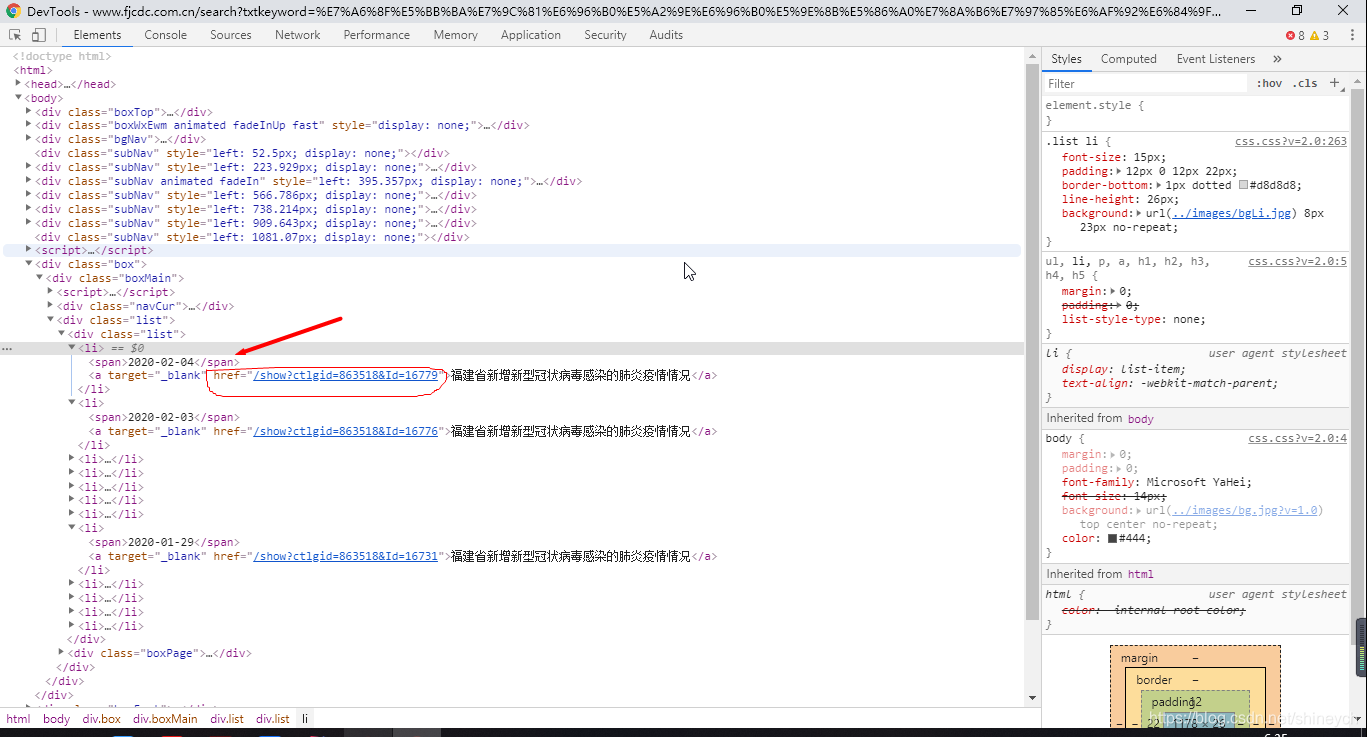Open the Application tab
1367x737 pixels.
pyautogui.click(x=531, y=35)
